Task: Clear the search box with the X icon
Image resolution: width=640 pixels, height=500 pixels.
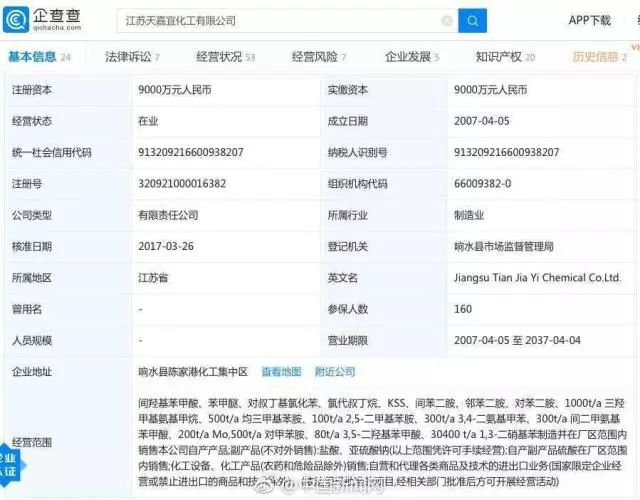Action: [x=445, y=20]
